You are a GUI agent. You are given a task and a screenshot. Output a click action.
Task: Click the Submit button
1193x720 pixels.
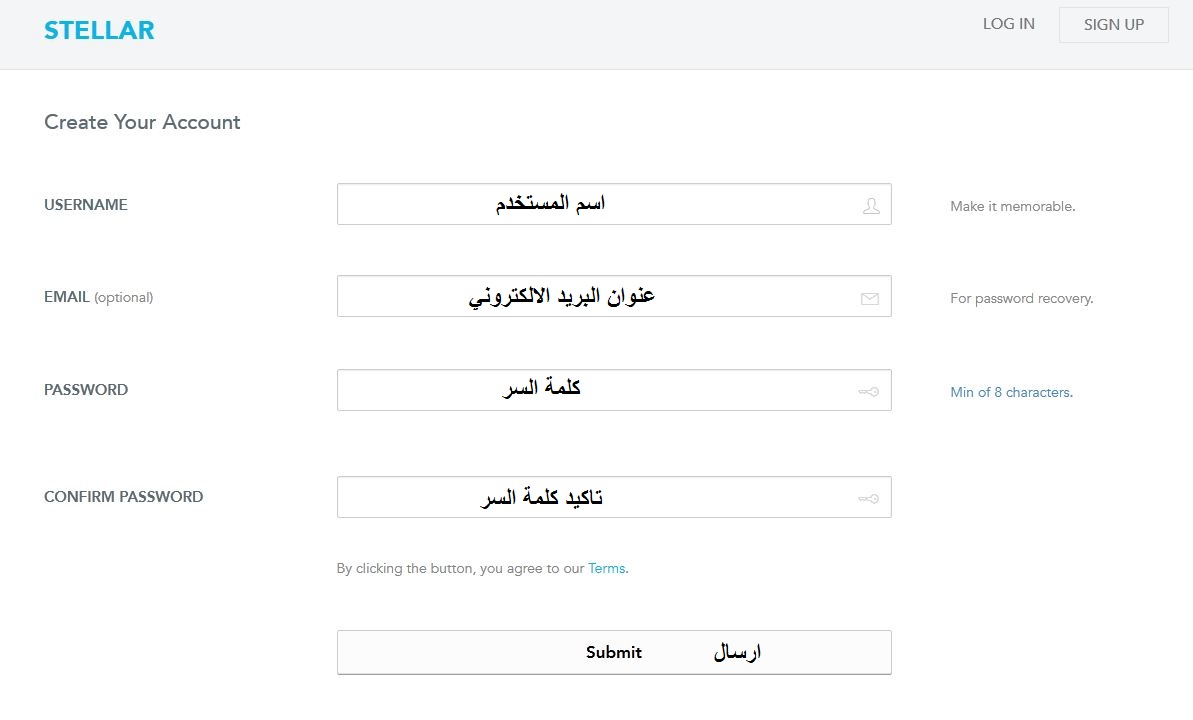pos(614,652)
